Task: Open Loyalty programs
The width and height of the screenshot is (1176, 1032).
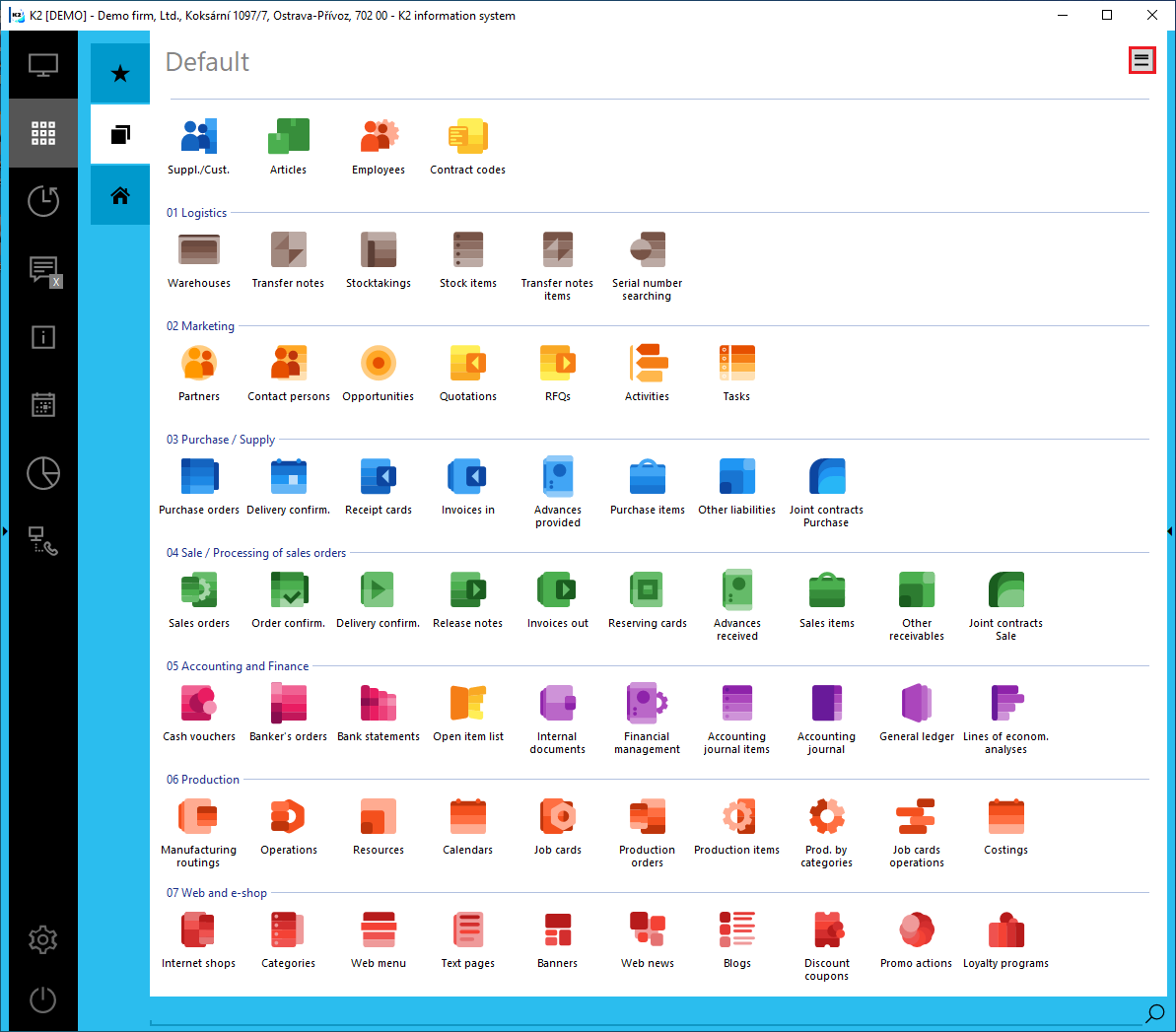Action: click(1005, 939)
